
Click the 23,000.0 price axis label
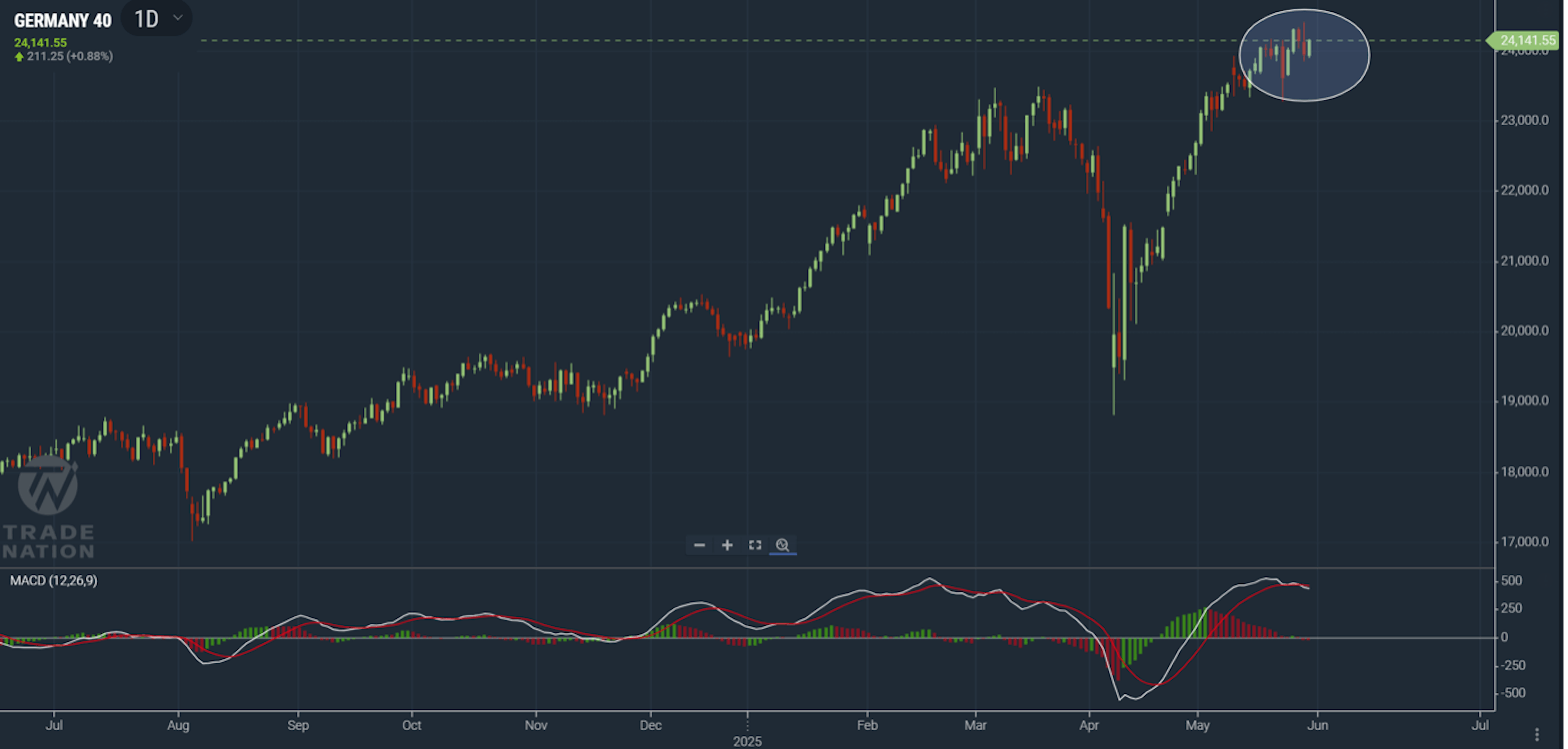click(x=1525, y=120)
